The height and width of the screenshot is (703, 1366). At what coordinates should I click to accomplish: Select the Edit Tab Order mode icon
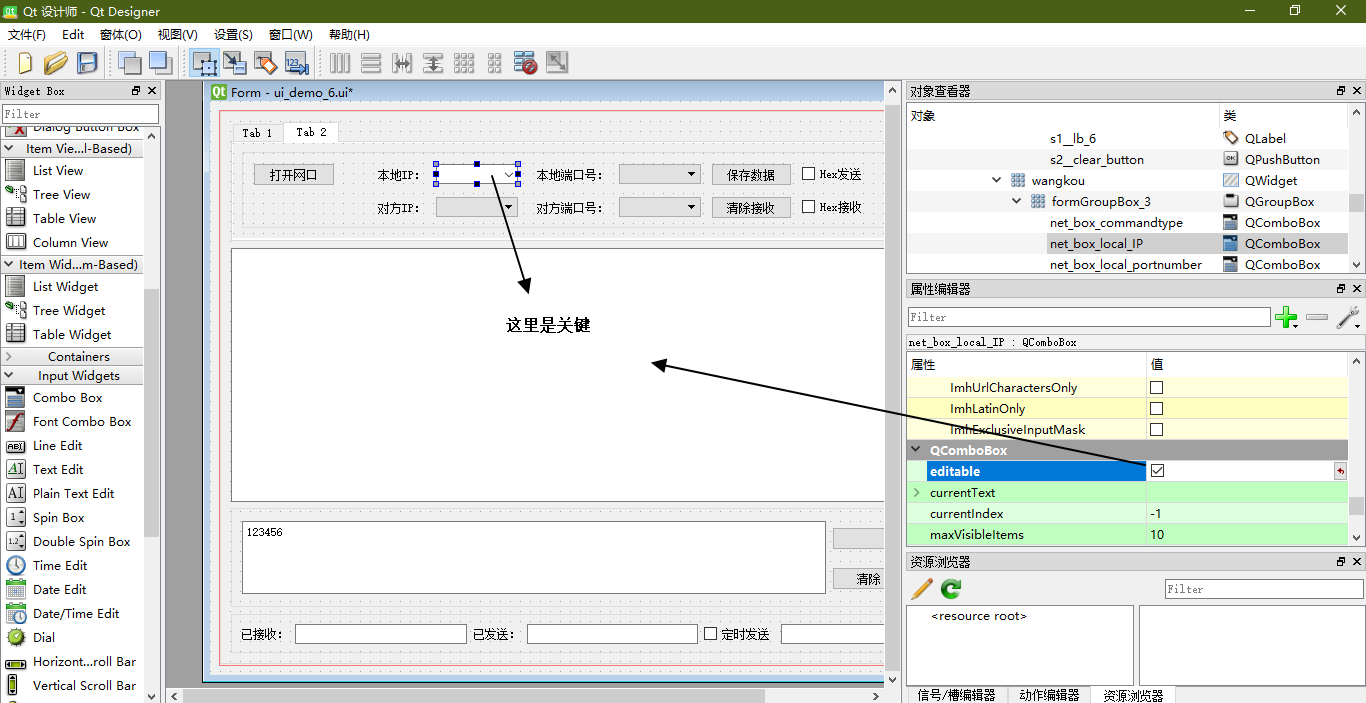(297, 63)
